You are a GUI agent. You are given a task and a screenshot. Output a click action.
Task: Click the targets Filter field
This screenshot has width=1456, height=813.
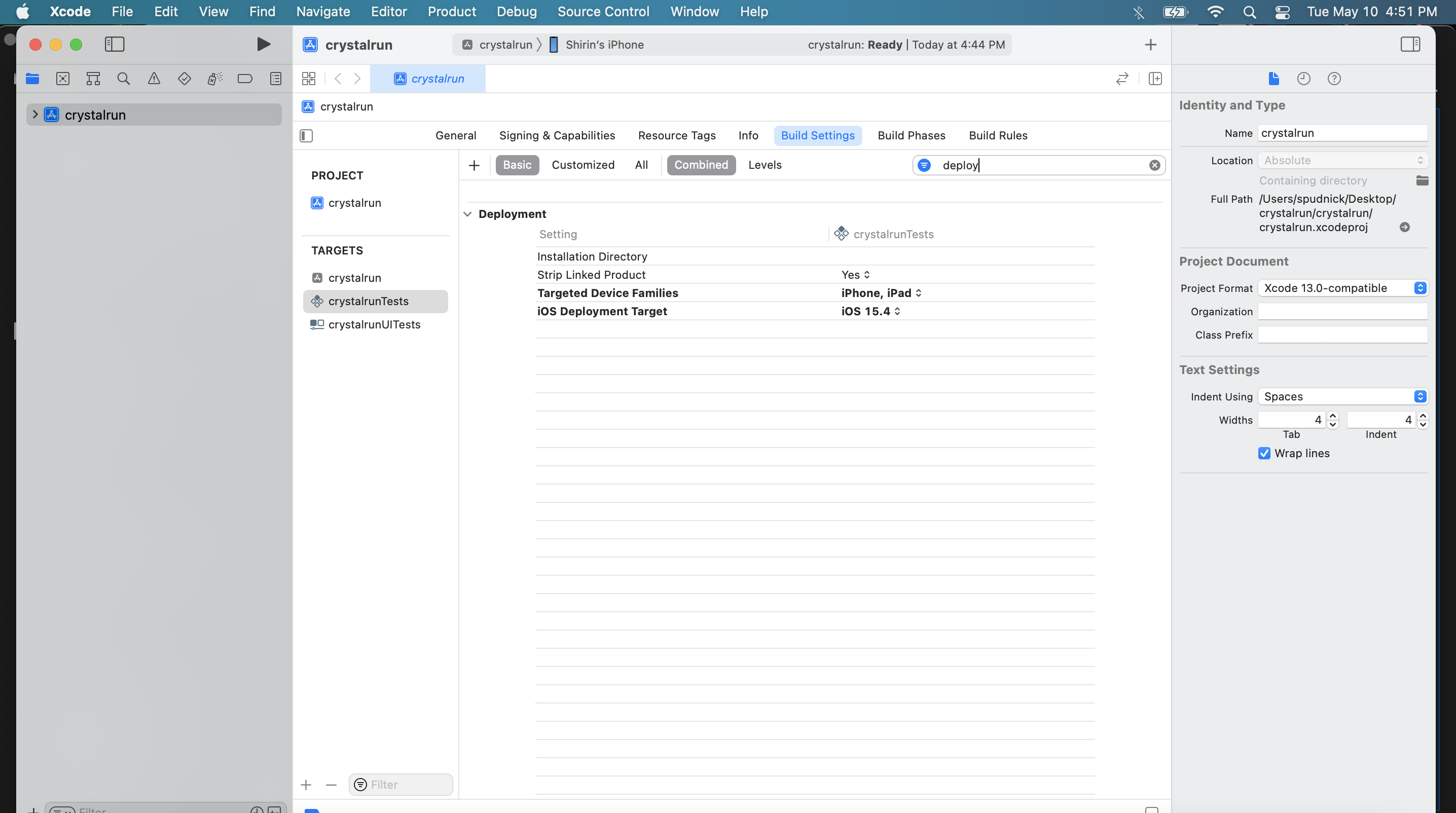click(x=401, y=785)
